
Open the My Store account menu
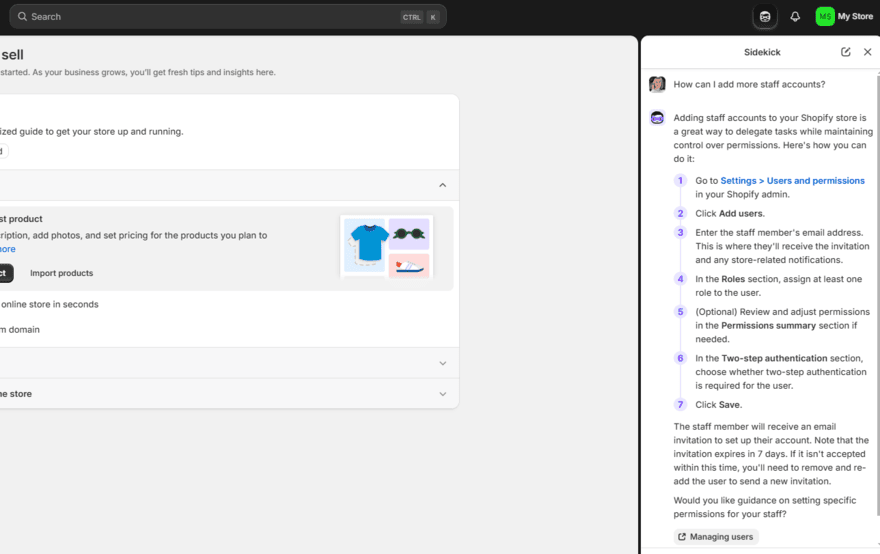[x=845, y=17]
